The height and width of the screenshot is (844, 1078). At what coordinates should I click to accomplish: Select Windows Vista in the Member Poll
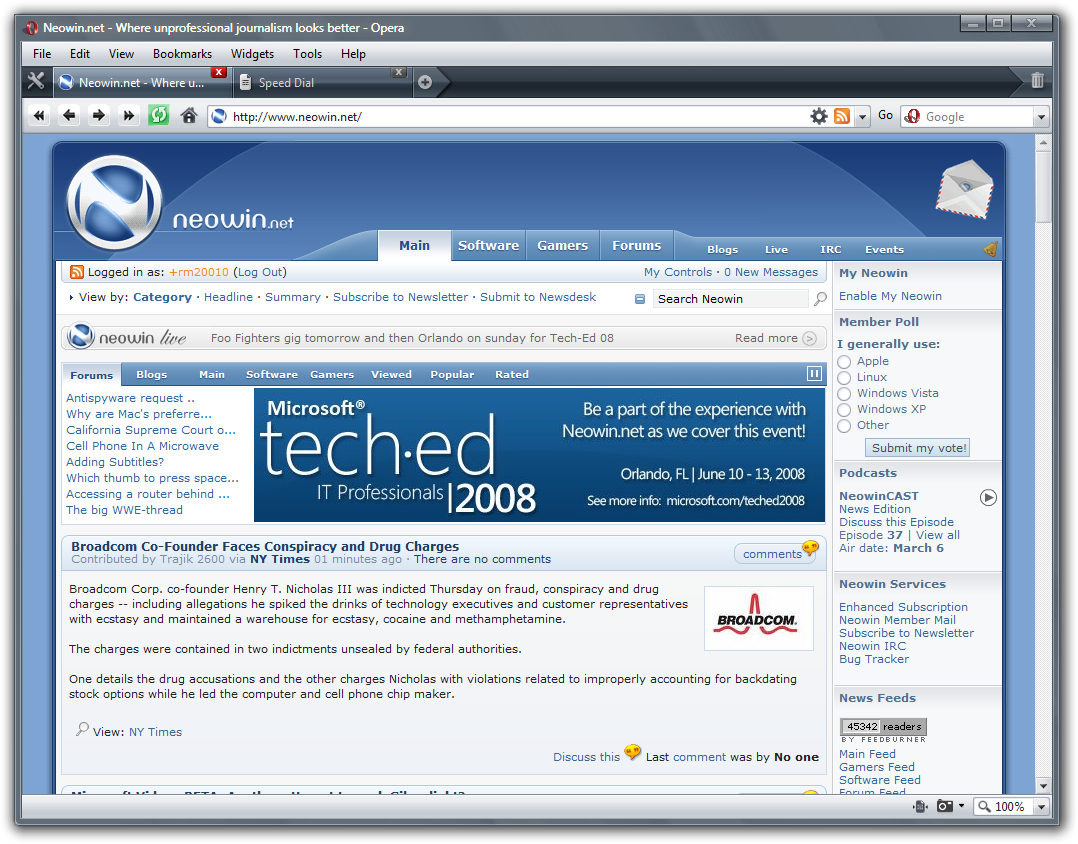844,393
